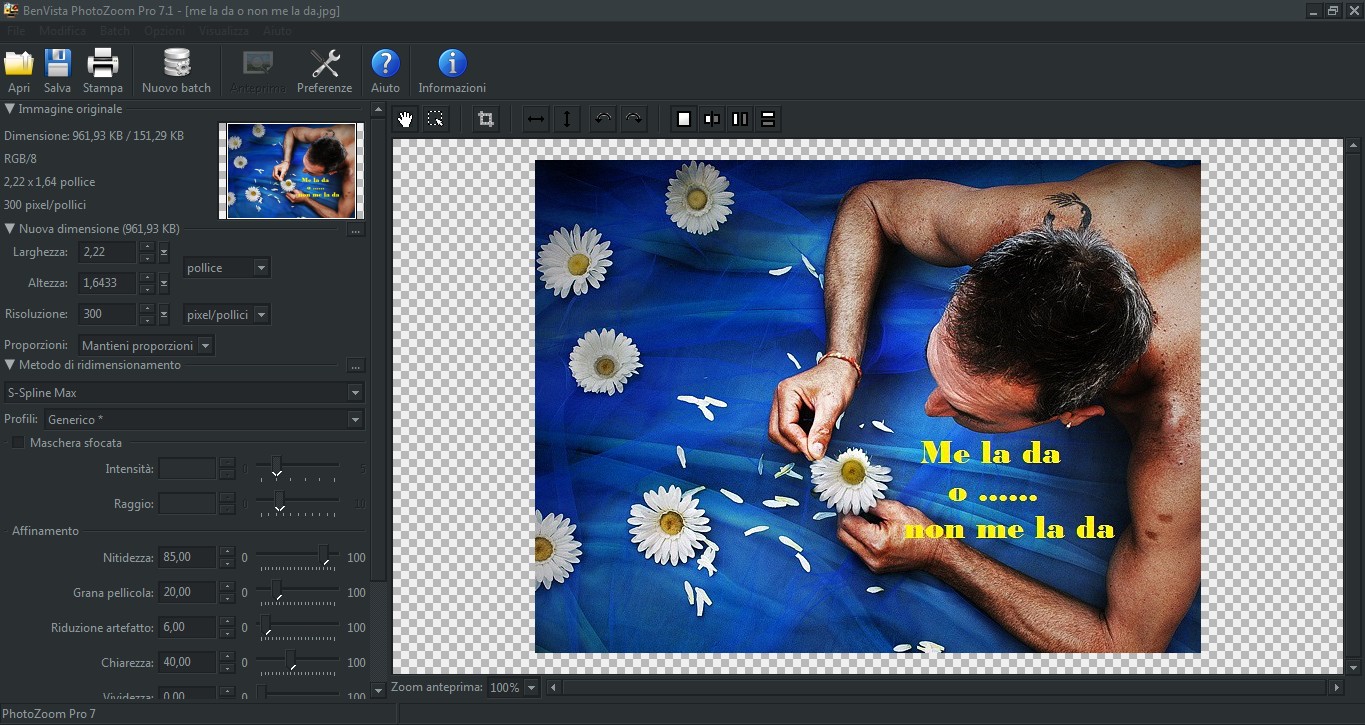Flip the image horizontally
The height and width of the screenshot is (725, 1365).
click(536, 119)
